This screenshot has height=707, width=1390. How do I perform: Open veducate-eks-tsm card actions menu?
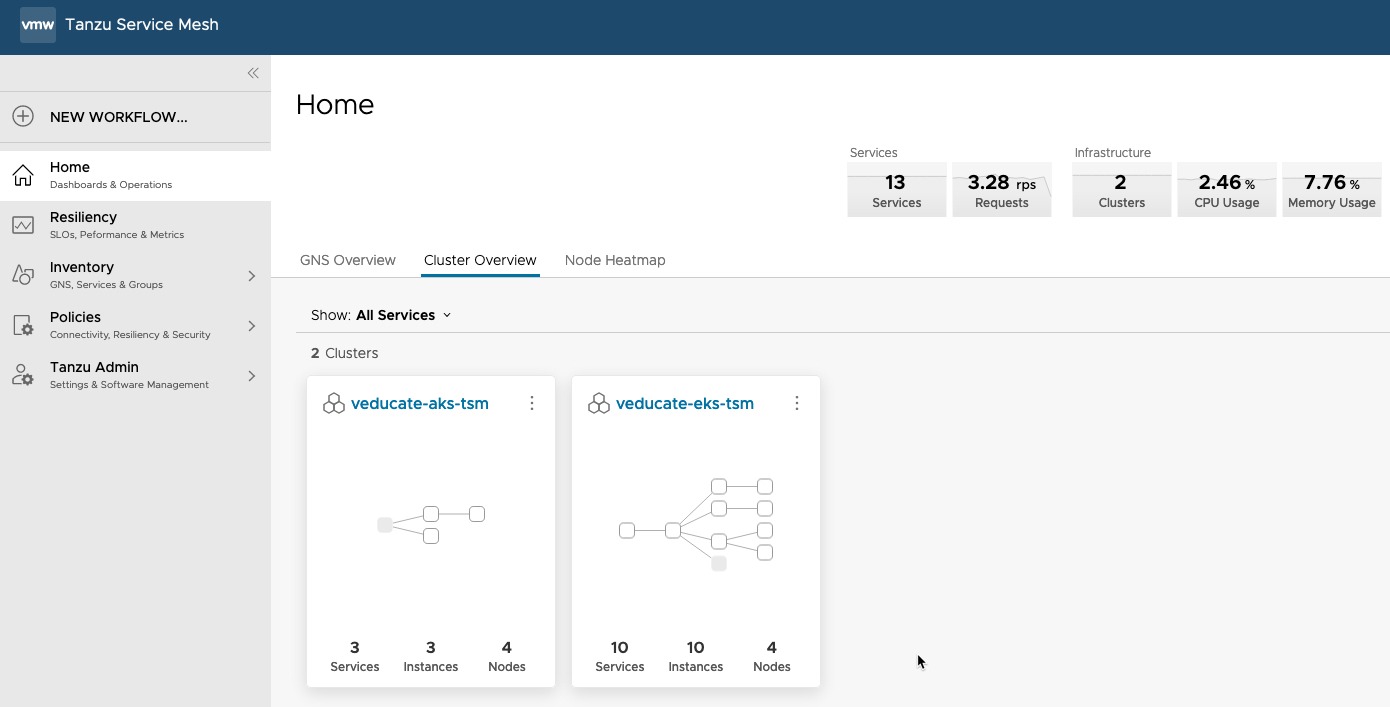[x=797, y=403]
